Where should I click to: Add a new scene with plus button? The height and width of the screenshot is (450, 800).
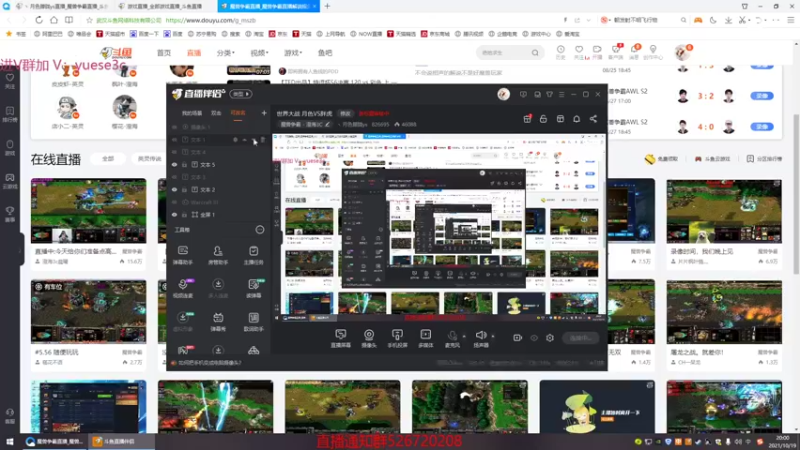point(264,113)
